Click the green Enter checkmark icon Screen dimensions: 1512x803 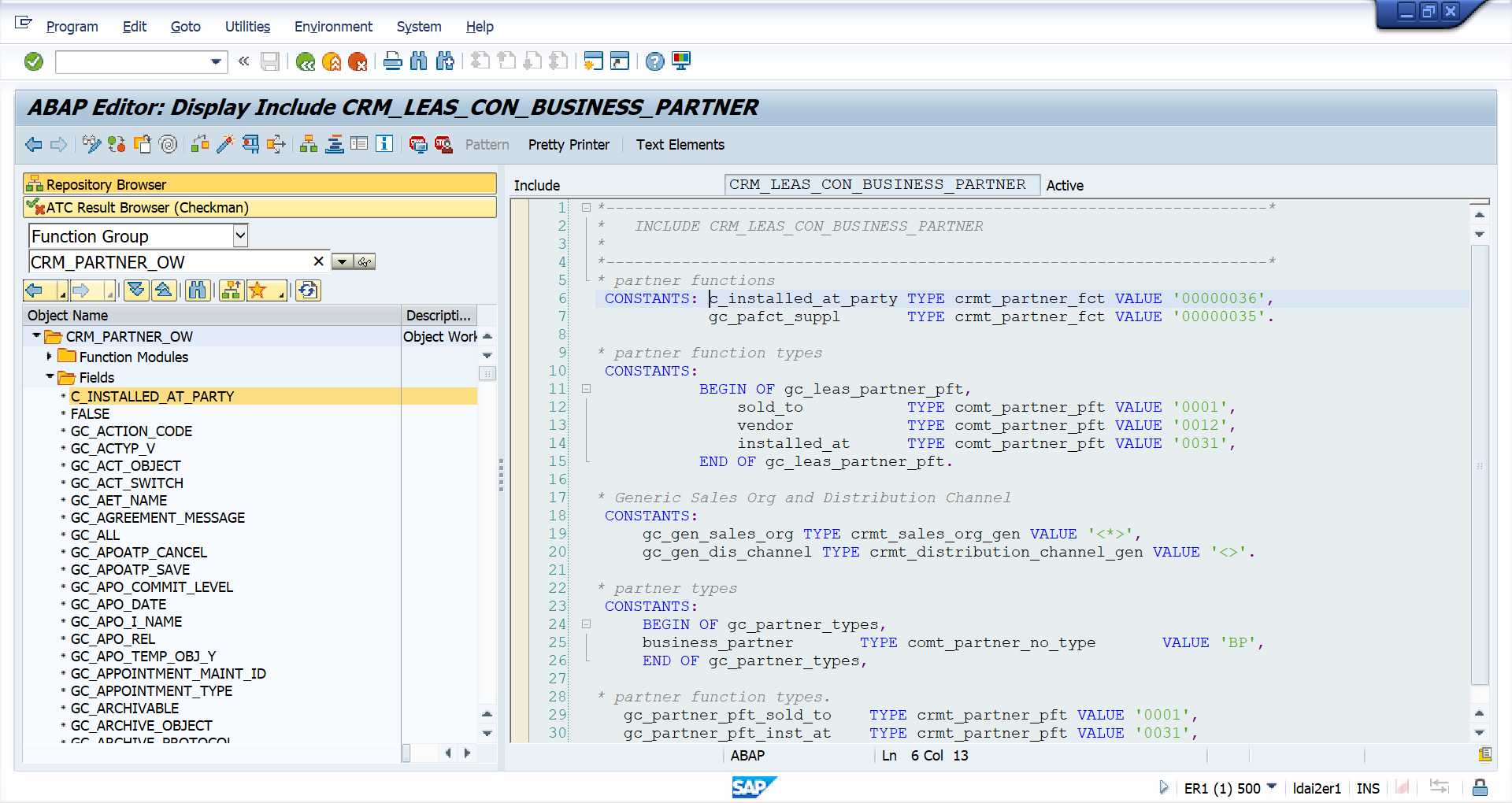34,61
